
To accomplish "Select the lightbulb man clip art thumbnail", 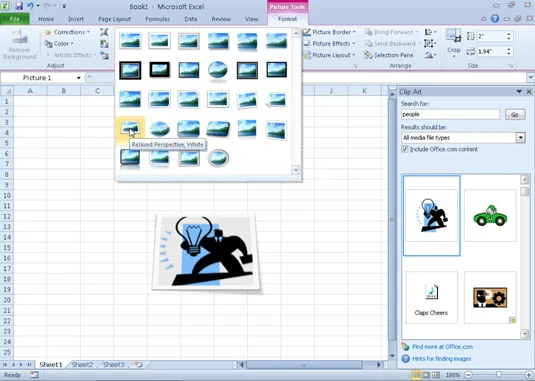I will click(432, 216).
